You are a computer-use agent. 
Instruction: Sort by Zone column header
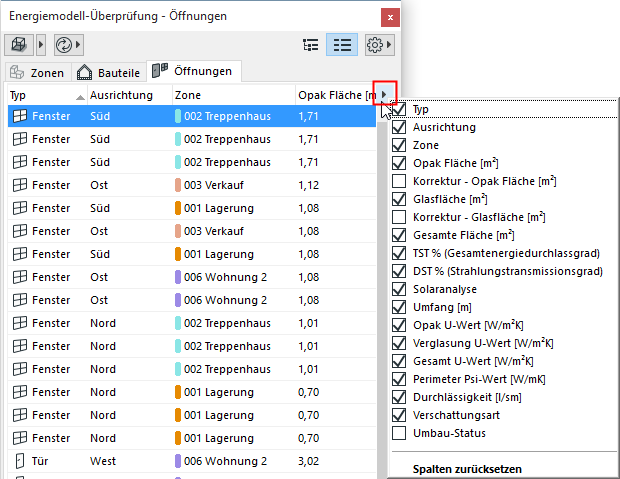pos(233,95)
